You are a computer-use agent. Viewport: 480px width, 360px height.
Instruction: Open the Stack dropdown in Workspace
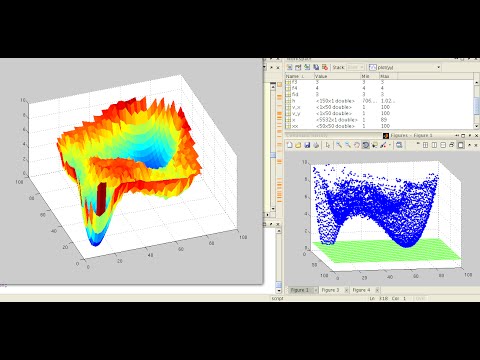point(355,67)
